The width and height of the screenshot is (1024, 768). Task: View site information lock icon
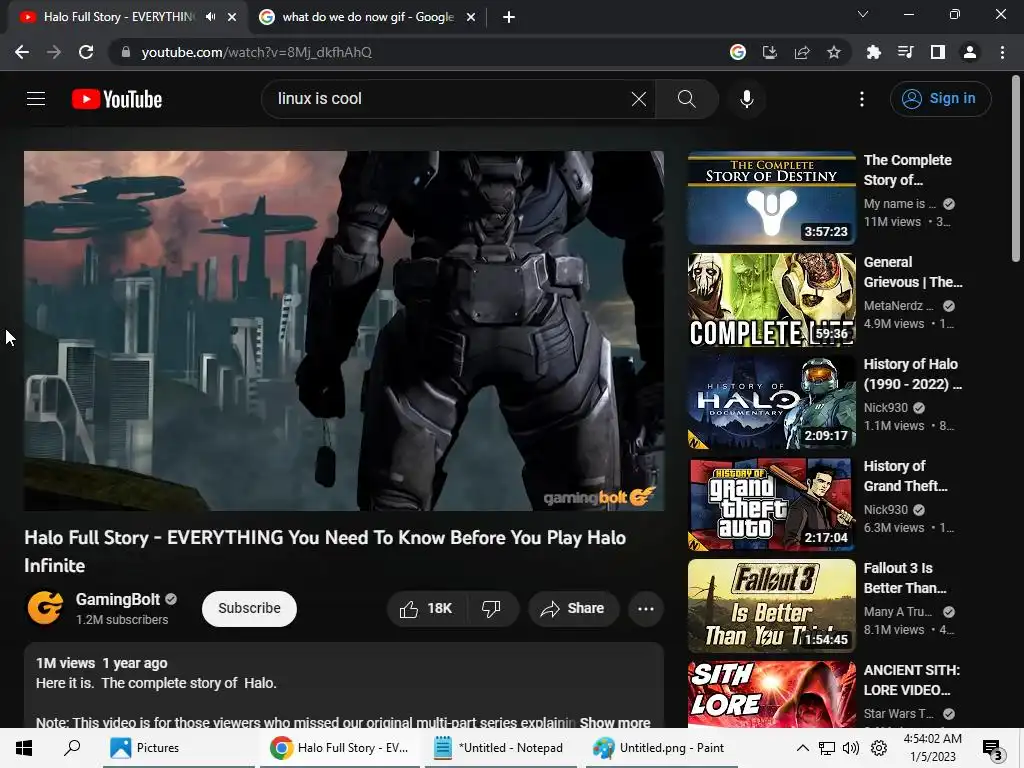126,52
